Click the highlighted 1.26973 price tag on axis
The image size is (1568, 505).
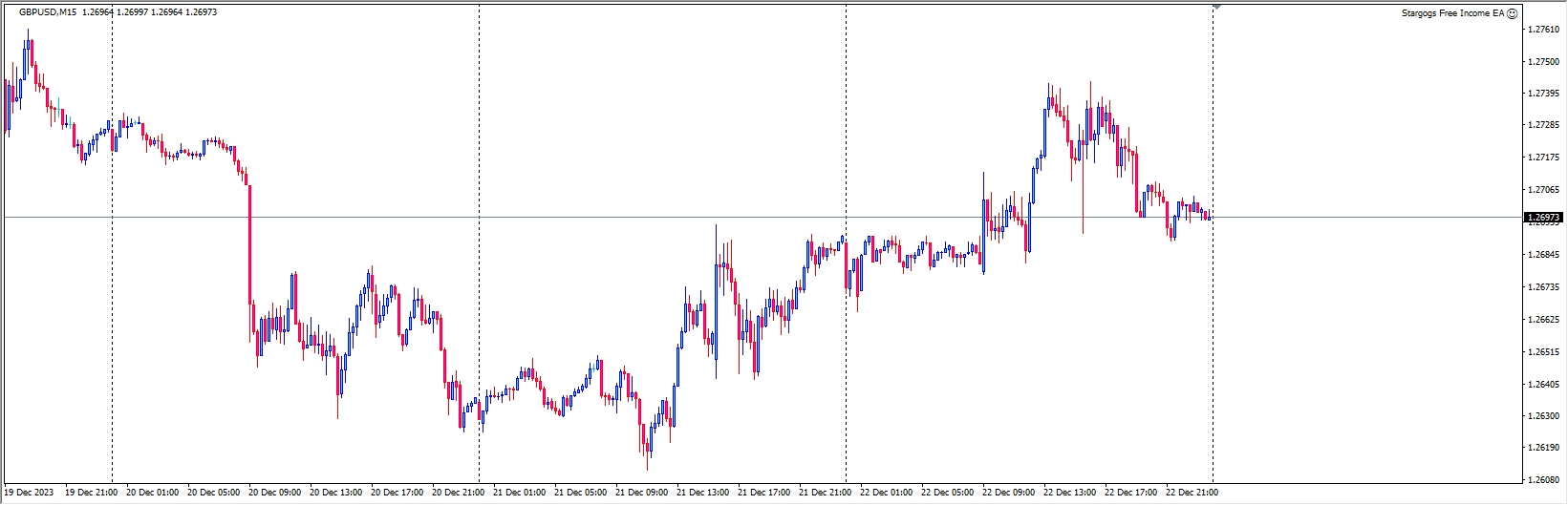[1543, 218]
